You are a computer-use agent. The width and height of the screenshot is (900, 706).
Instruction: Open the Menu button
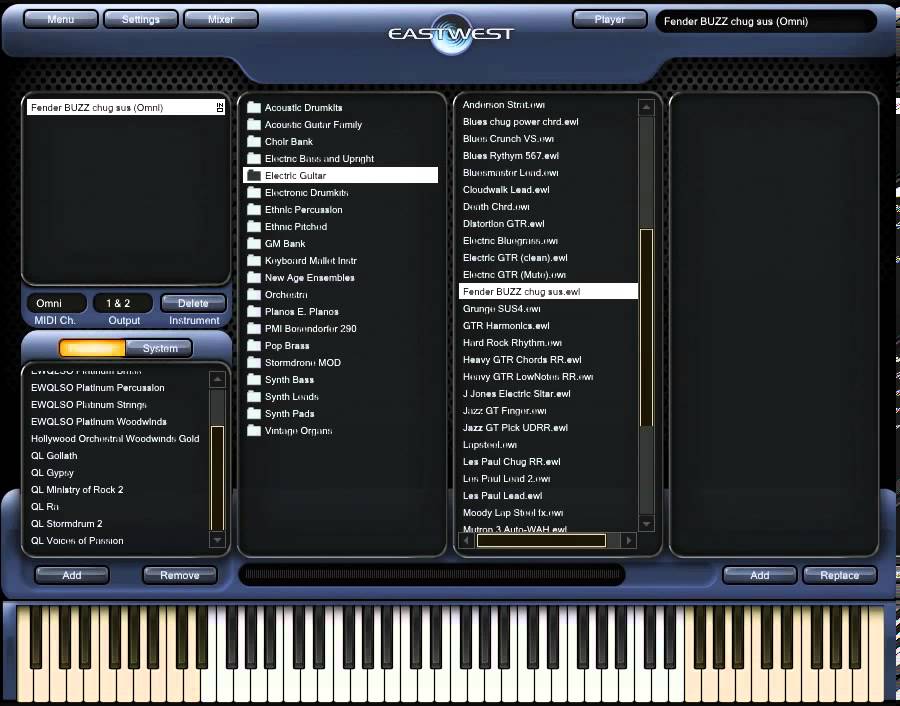pyautogui.click(x=61, y=19)
